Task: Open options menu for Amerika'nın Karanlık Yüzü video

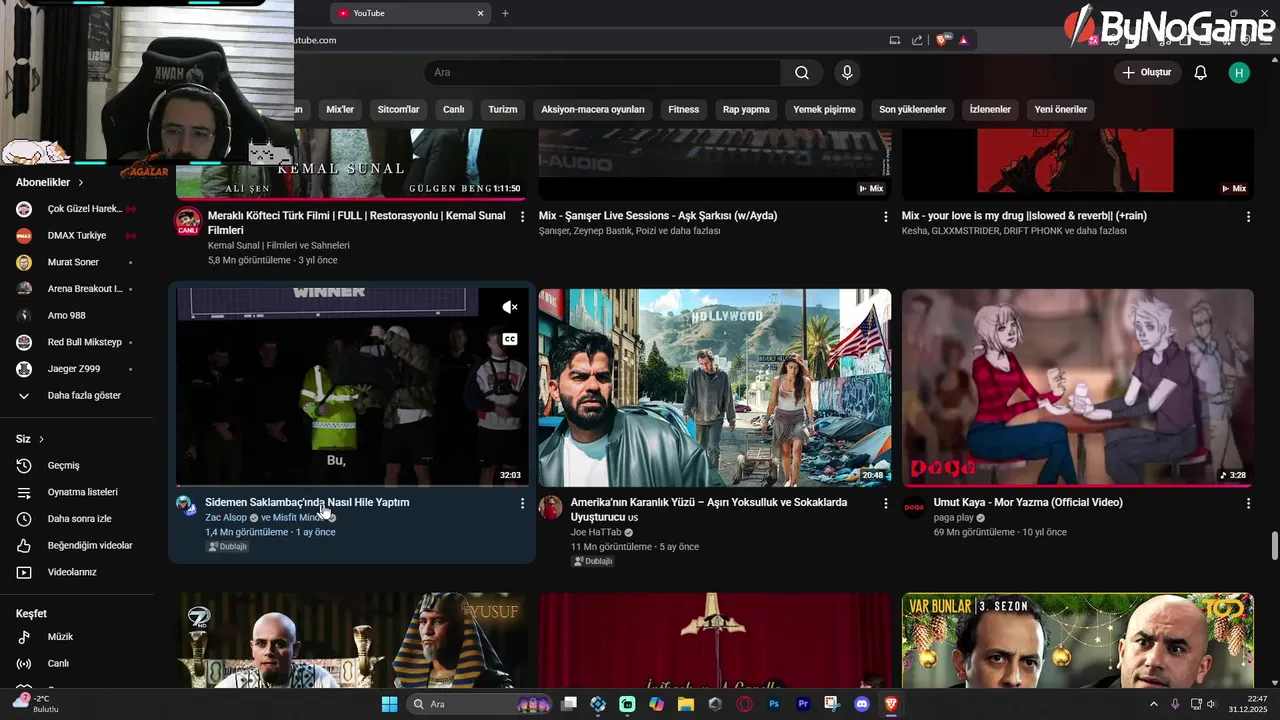Action: [885, 503]
